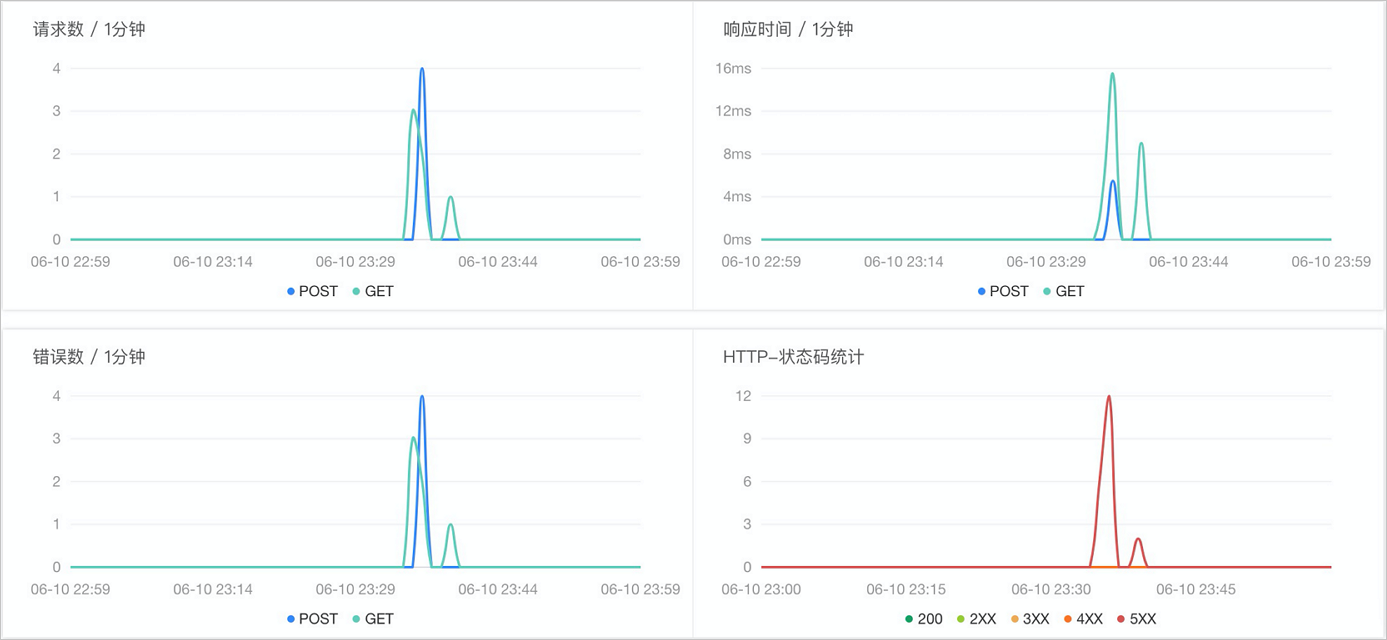Click the 请求数 / 1分钟 chart title
The height and width of the screenshot is (640, 1387).
89,29
